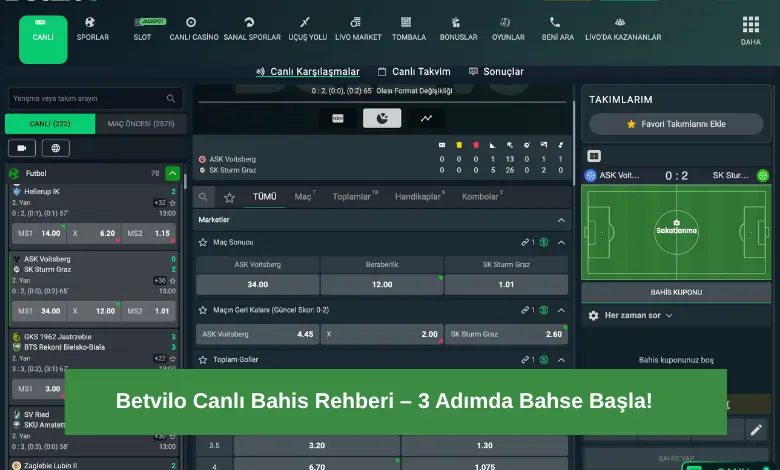This screenshot has width=780, height=470.
Task: Bet on ASK Voitsberg at 34.00 in Maç Sonucu
Action: coord(258,284)
